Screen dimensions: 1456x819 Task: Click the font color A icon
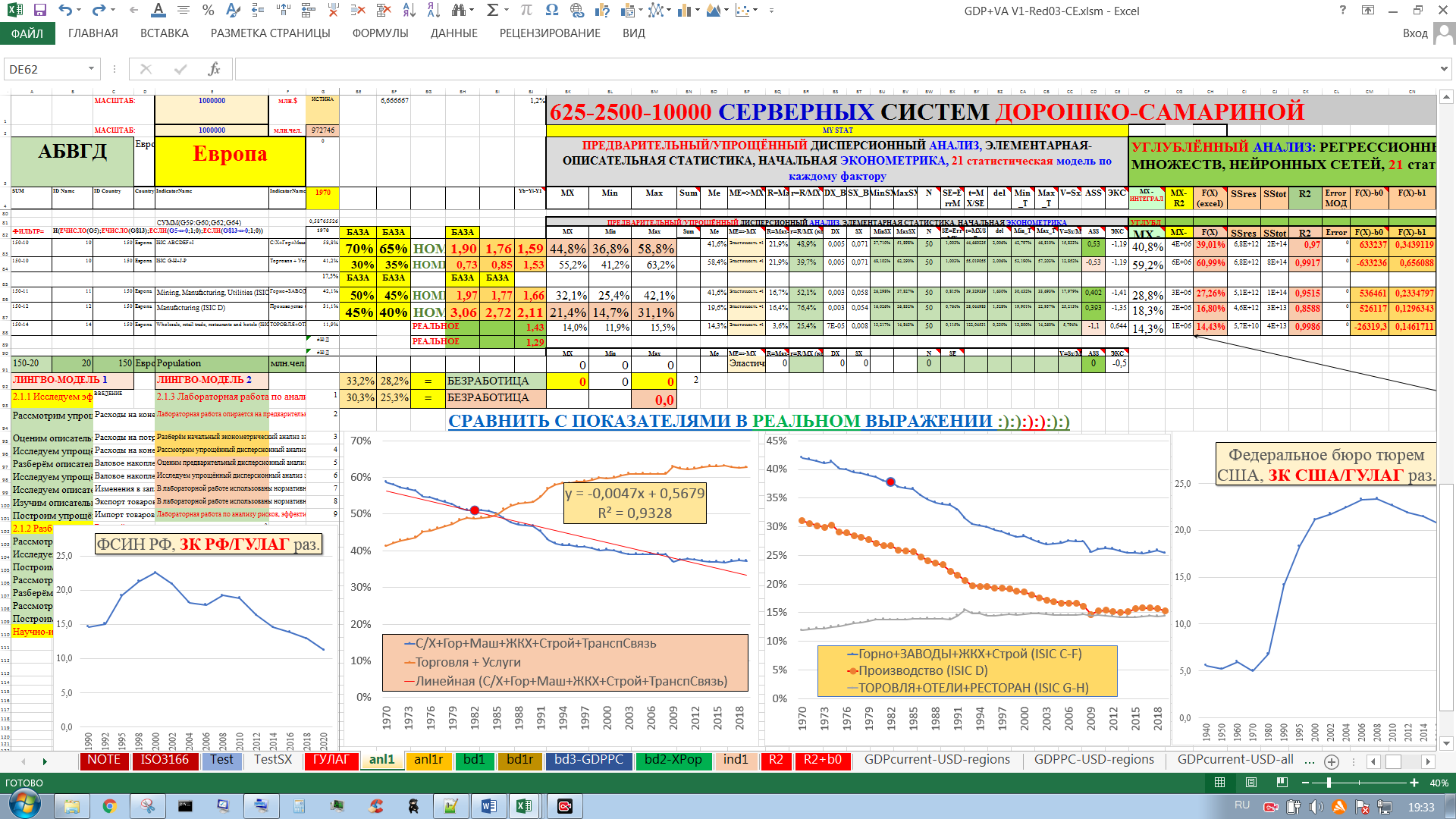(x=158, y=11)
